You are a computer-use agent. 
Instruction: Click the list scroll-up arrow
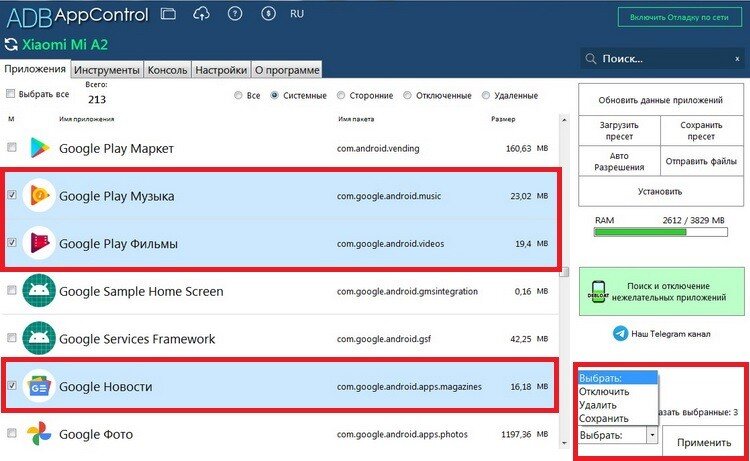(565, 120)
